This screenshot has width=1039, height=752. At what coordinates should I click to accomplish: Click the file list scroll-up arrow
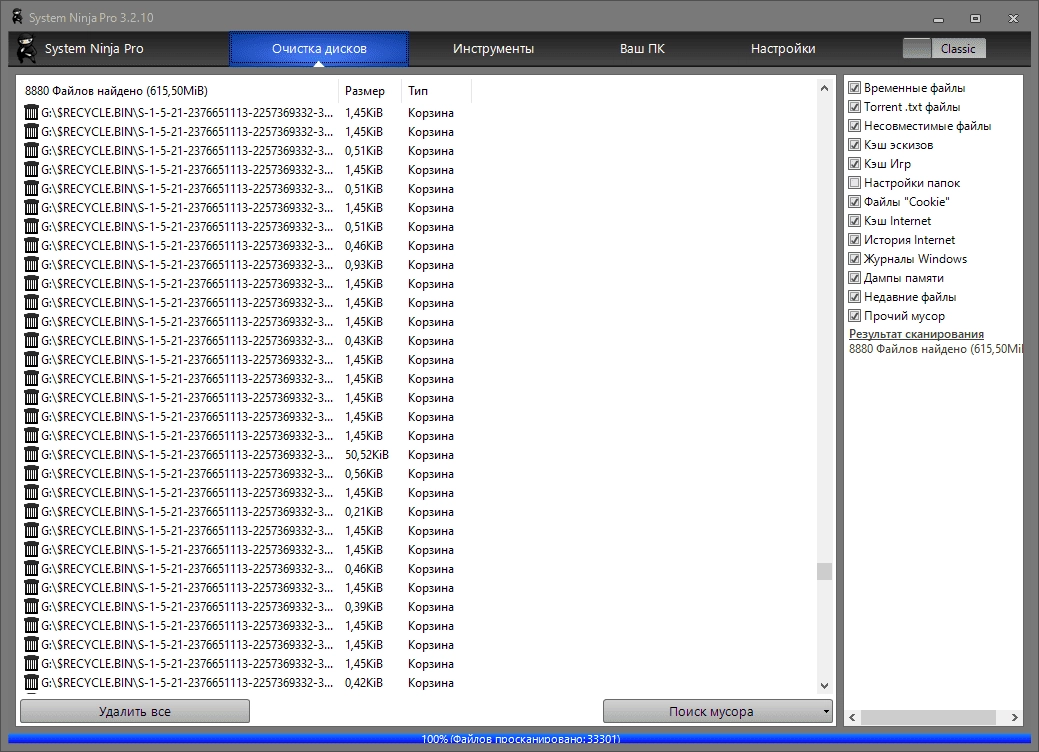824,88
